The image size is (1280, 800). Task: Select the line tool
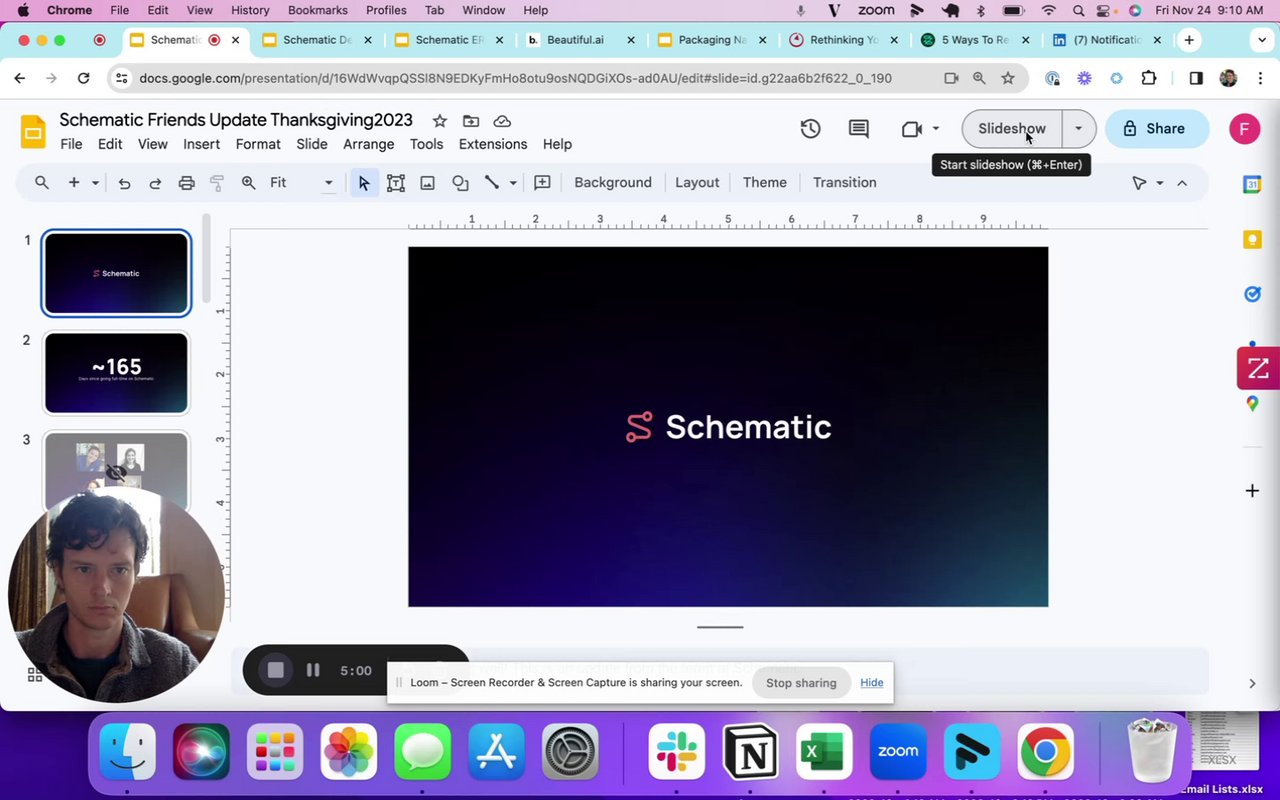pos(492,182)
